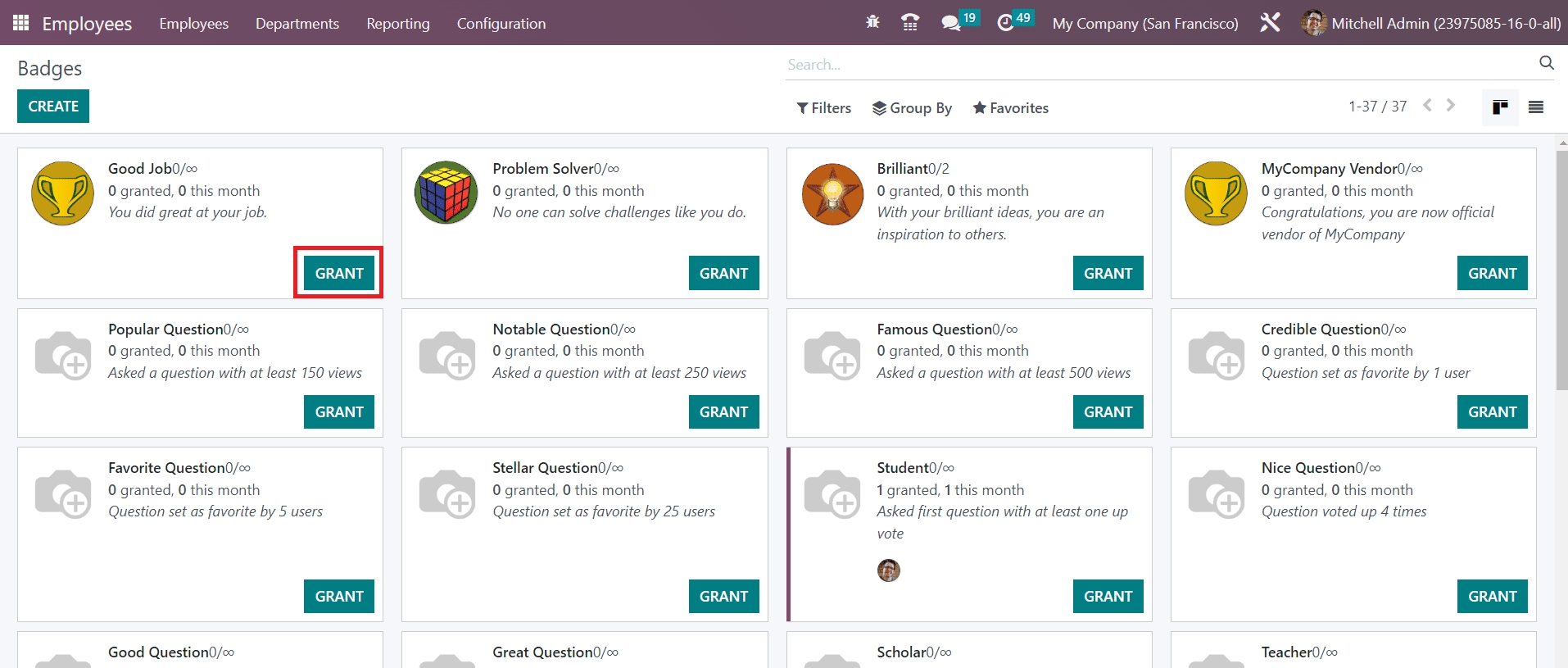The width and height of the screenshot is (1568, 668).
Task: Open the apps grid home menu
Action: coord(21,23)
